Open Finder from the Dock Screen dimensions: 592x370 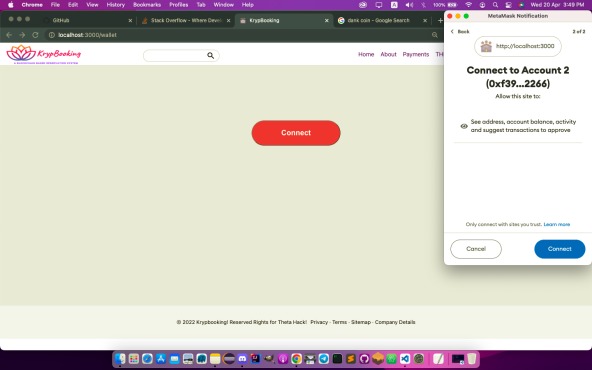(x=120, y=358)
